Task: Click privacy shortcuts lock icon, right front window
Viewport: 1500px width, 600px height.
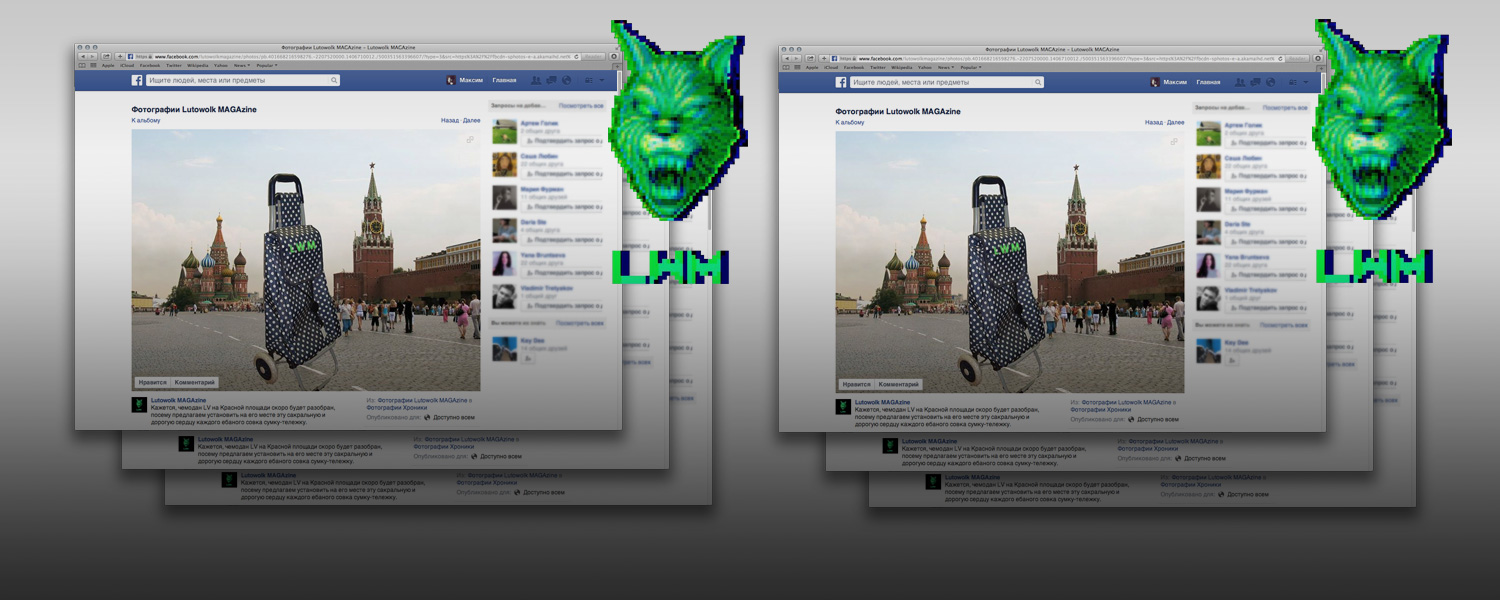Action: click(x=1293, y=80)
